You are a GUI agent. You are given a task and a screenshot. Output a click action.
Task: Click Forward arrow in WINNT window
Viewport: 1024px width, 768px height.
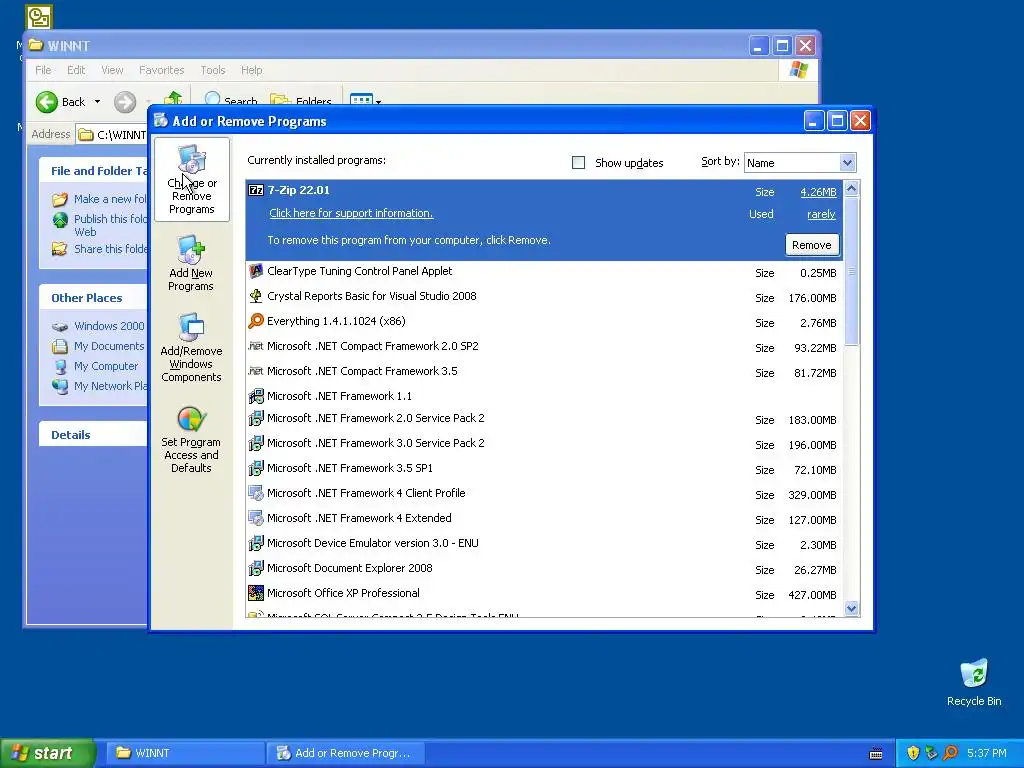click(125, 102)
